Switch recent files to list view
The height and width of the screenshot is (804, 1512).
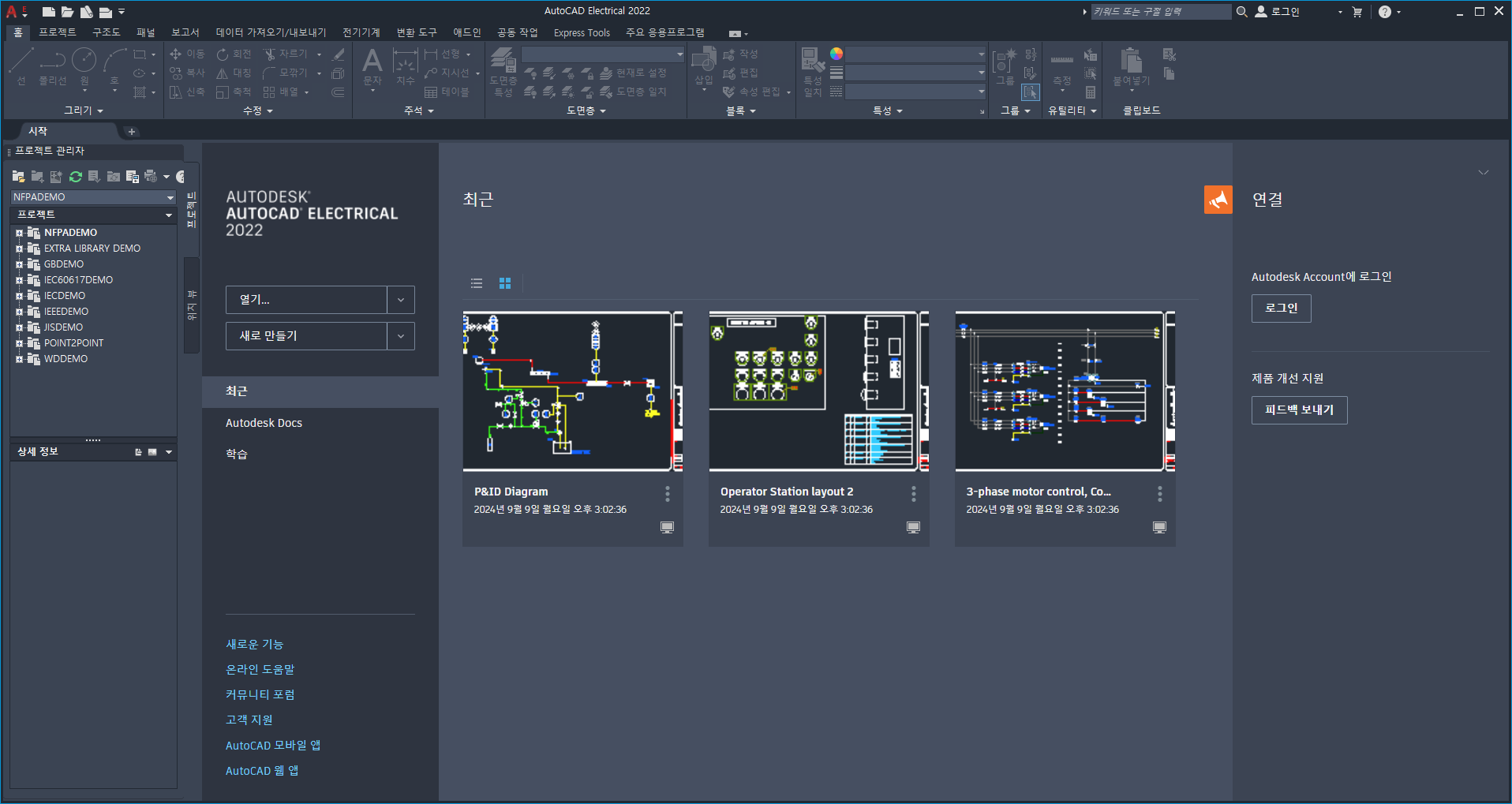point(477,283)
